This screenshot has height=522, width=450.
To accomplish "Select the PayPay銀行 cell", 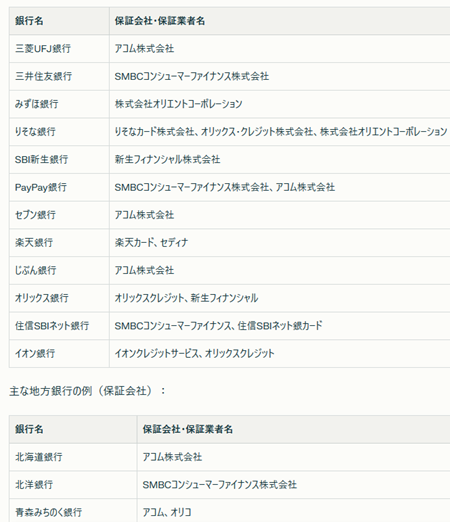I will pyautogui.click(x=59, y=187).
